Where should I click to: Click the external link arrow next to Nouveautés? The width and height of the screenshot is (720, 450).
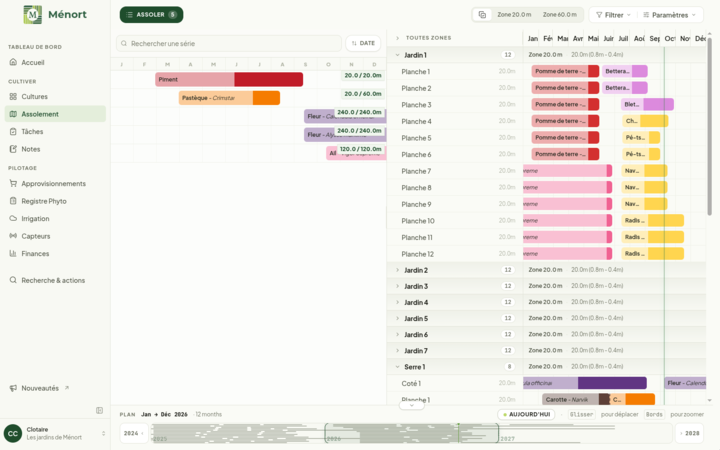point(67,388)
